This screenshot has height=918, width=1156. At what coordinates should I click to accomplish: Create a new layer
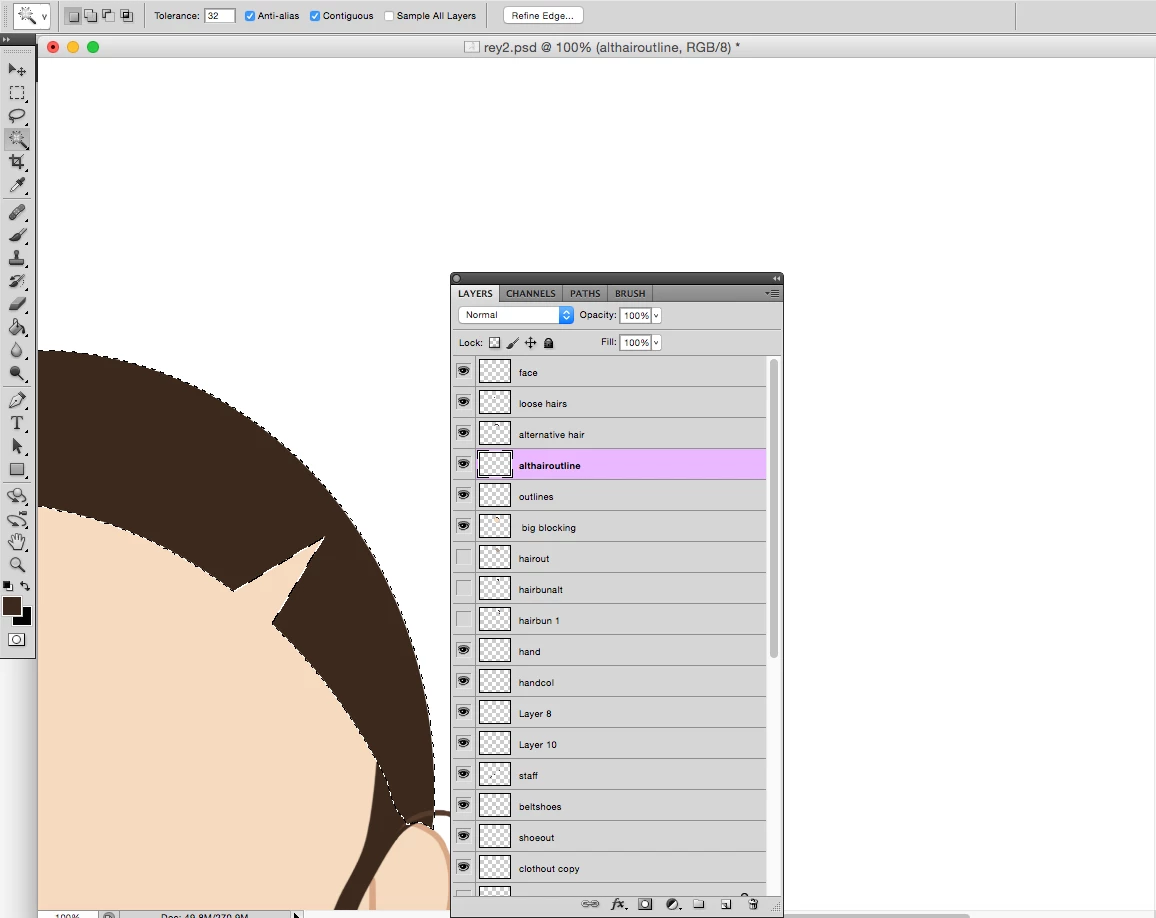726,904
